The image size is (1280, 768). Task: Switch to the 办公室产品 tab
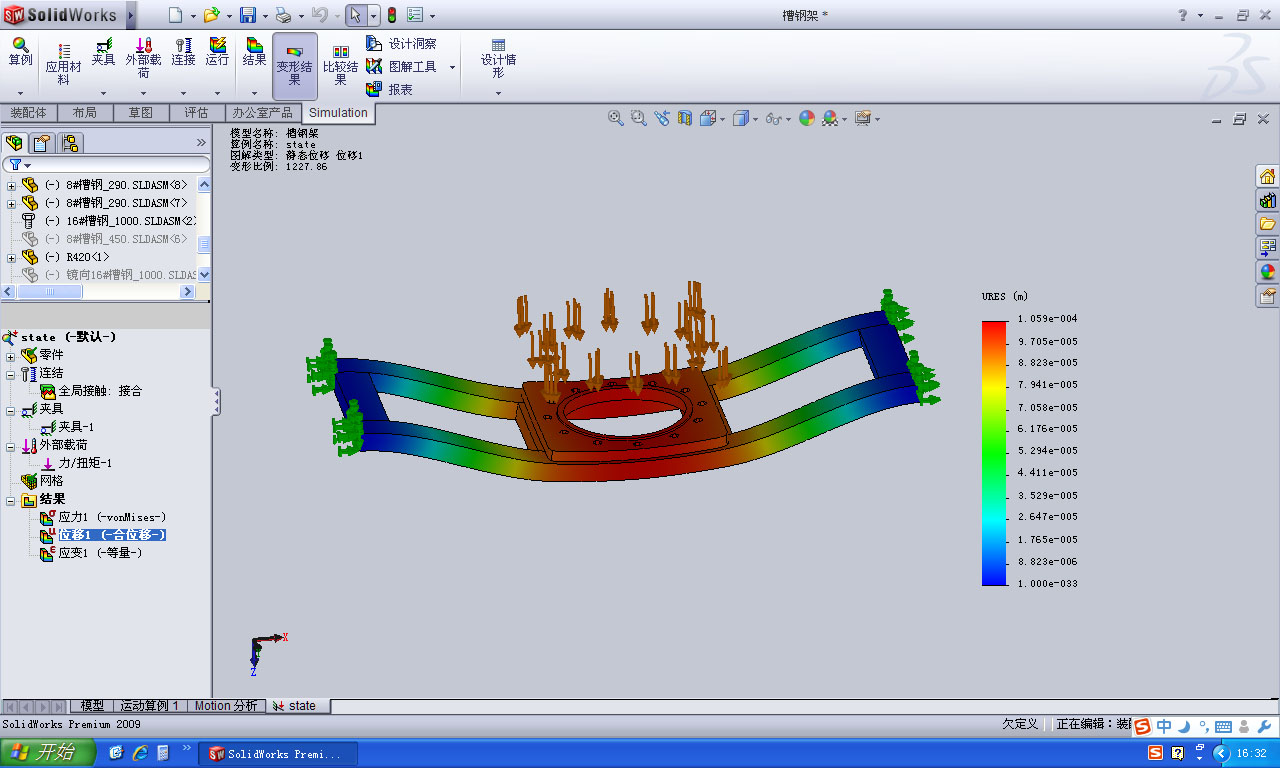[x=262, y=113]
